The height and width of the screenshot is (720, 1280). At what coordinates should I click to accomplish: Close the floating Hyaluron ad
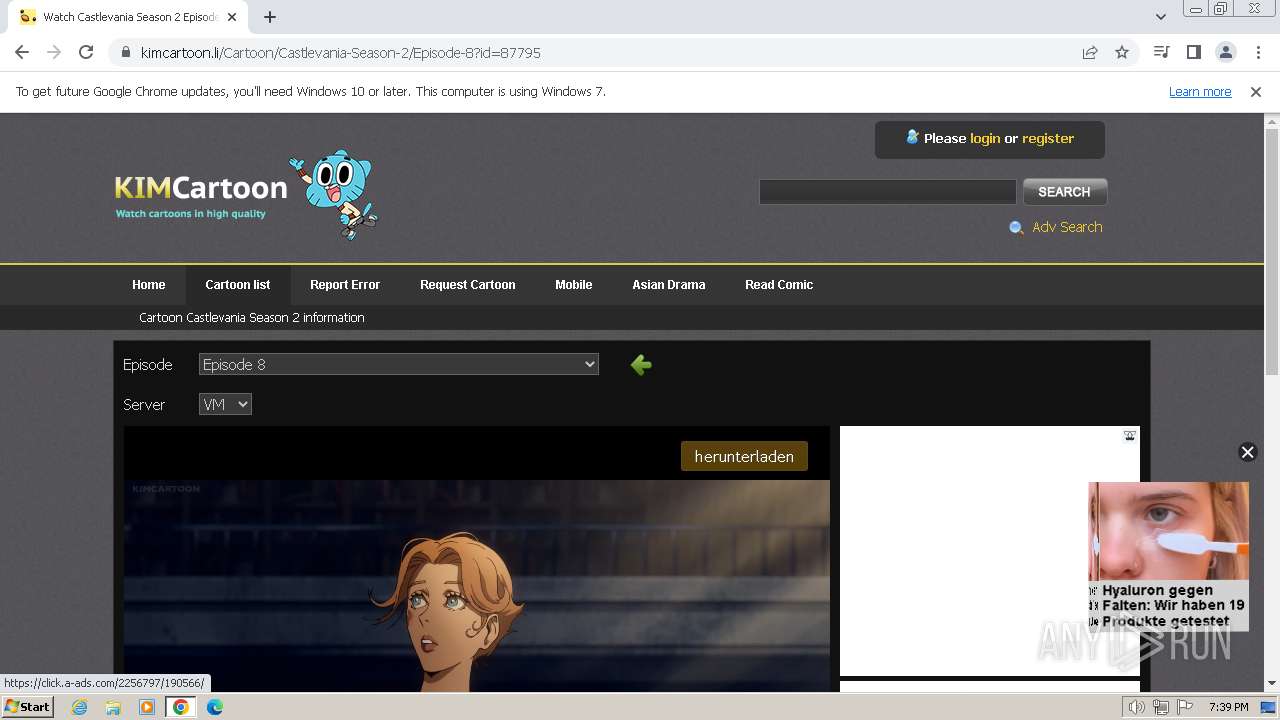point(1247,452)
